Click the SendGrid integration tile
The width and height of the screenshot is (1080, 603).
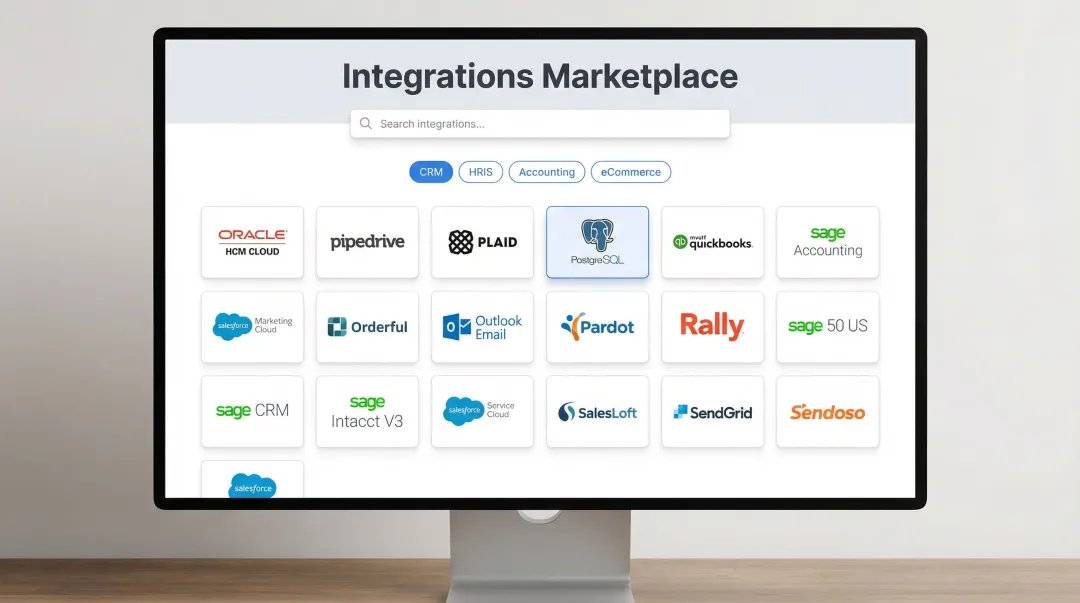[712, 412]
